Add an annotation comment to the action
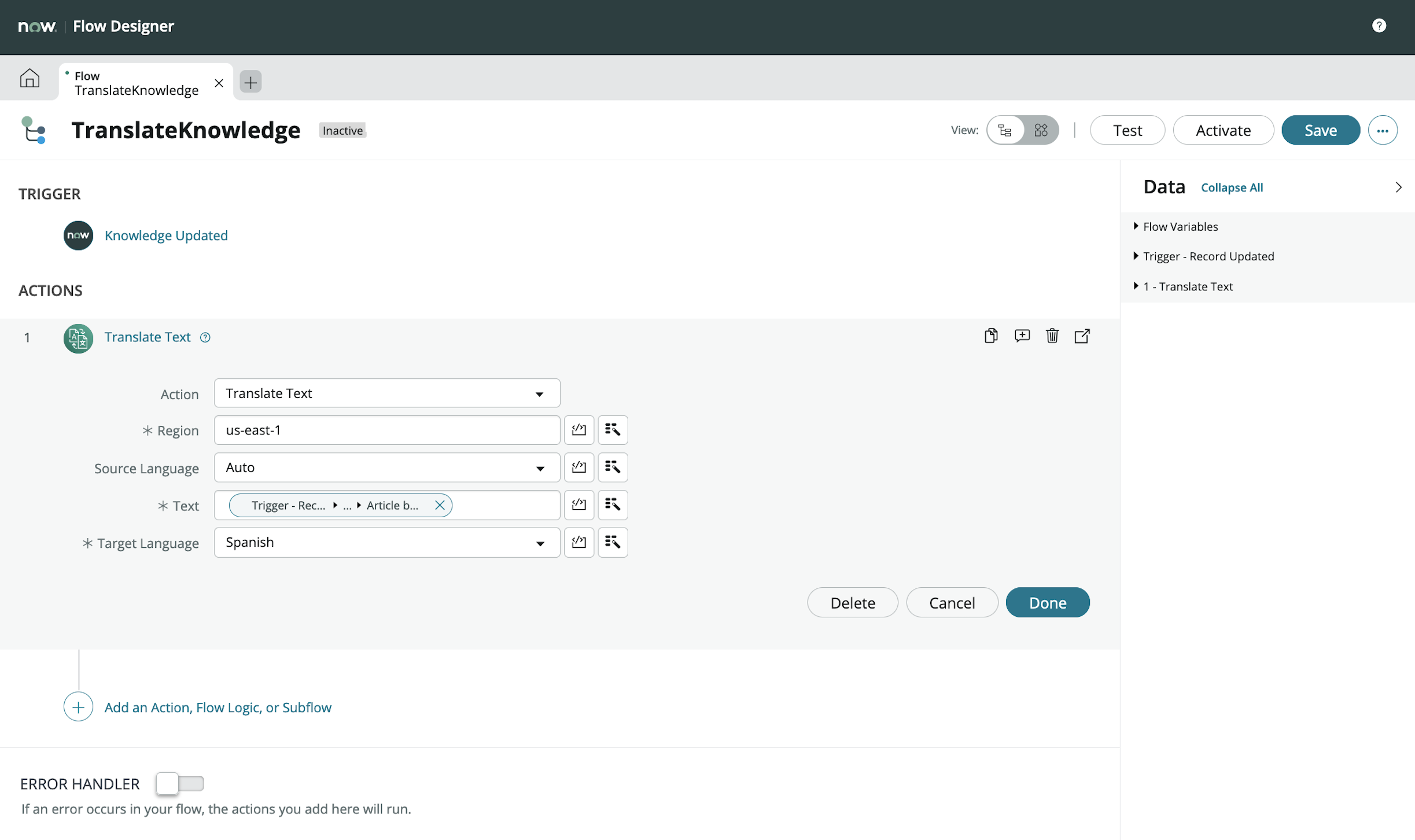Viewport: 1415px width, 840px height. (1022, 336)
